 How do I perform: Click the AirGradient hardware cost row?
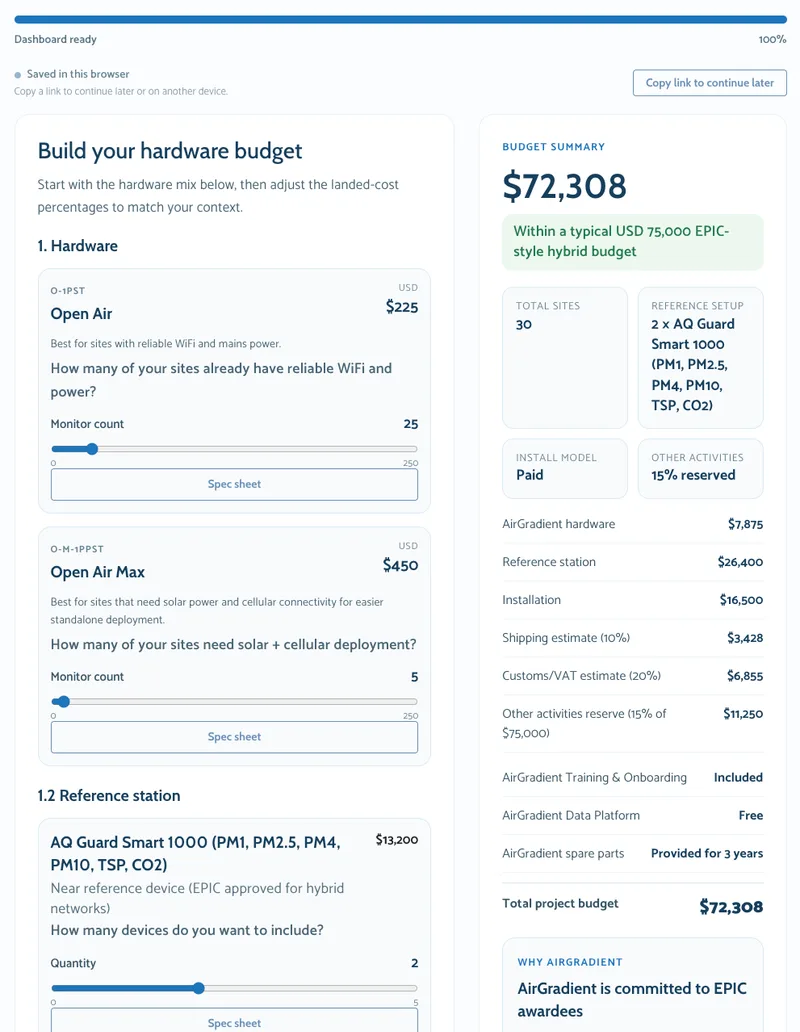(632, 524)
